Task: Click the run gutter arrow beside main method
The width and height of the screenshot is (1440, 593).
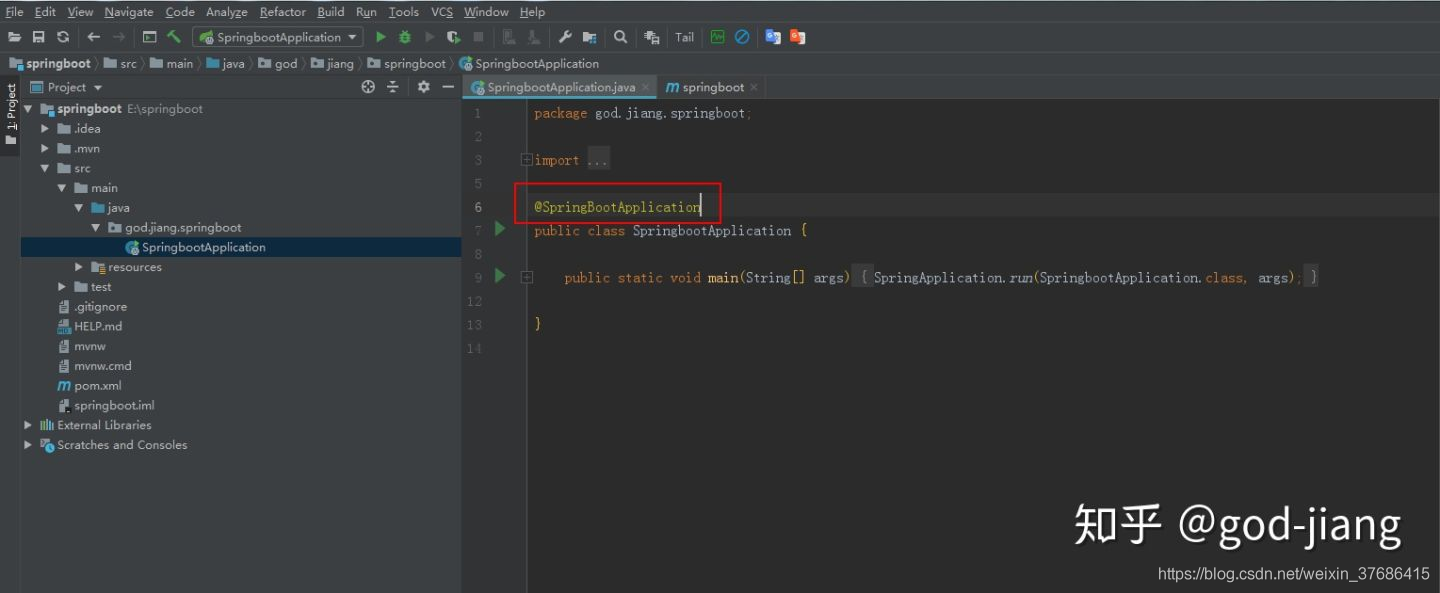Action: coord(500,276)
